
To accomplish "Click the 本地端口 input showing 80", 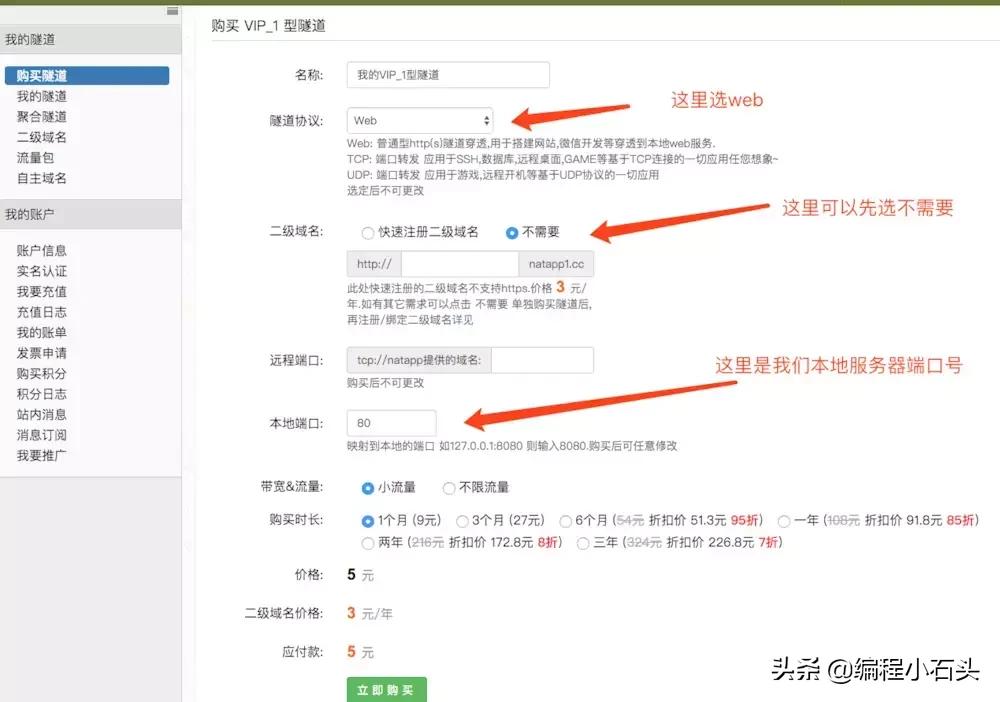I will [x=391, y=423].
